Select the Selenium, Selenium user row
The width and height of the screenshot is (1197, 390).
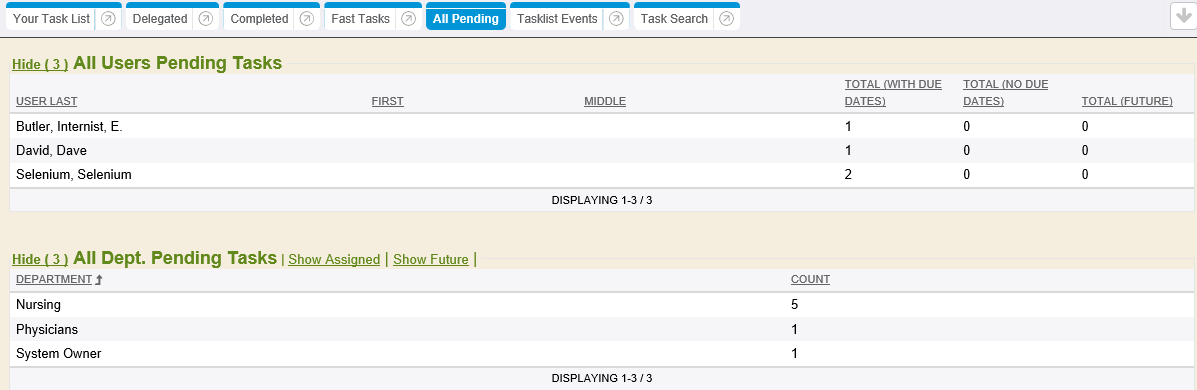(x=602, y=175)
